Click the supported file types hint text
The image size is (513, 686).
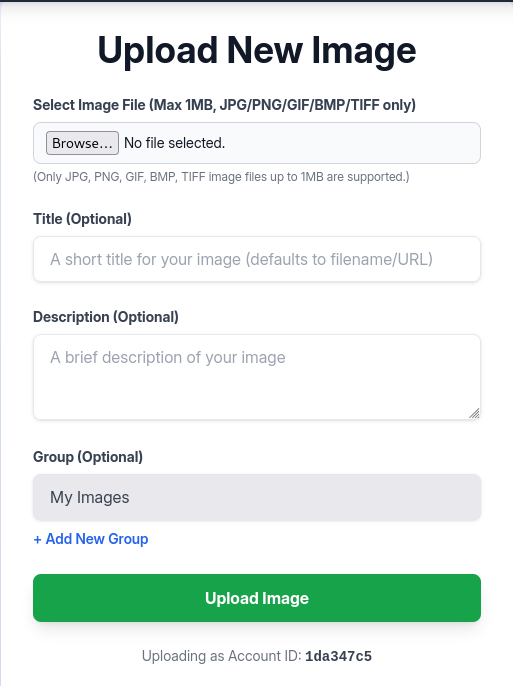coord(221,177)
